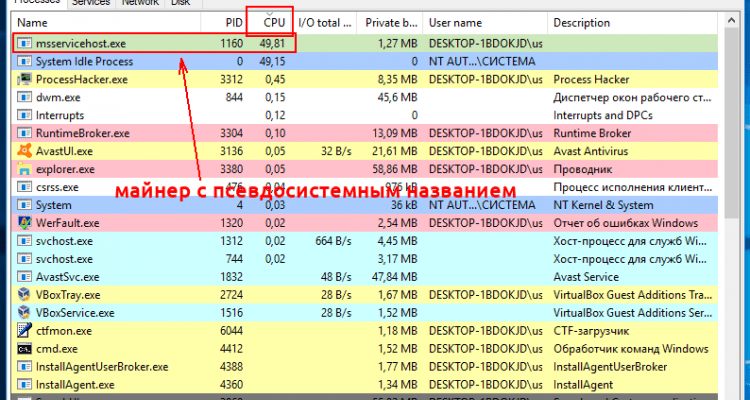Click the RuntimeBroker.exe icon

24,133
